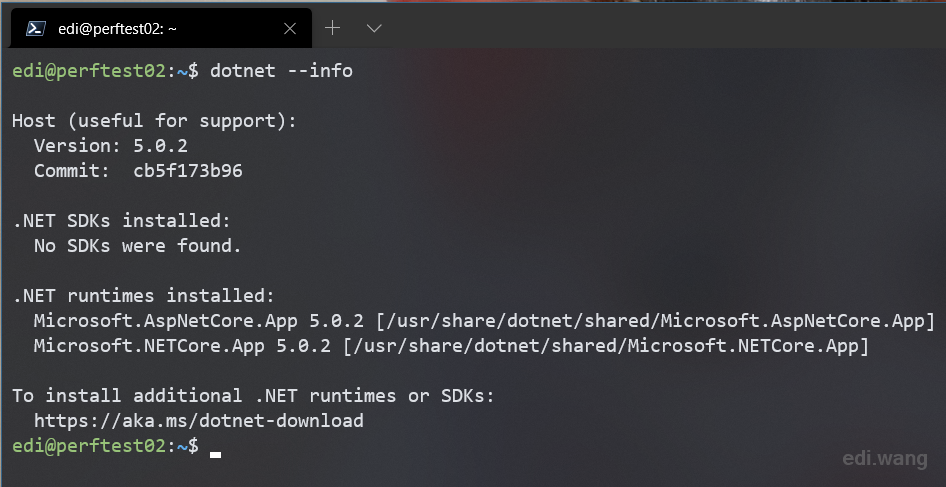
Task: Click the PowerShell icon on the tab
Action: pos(36,28)
